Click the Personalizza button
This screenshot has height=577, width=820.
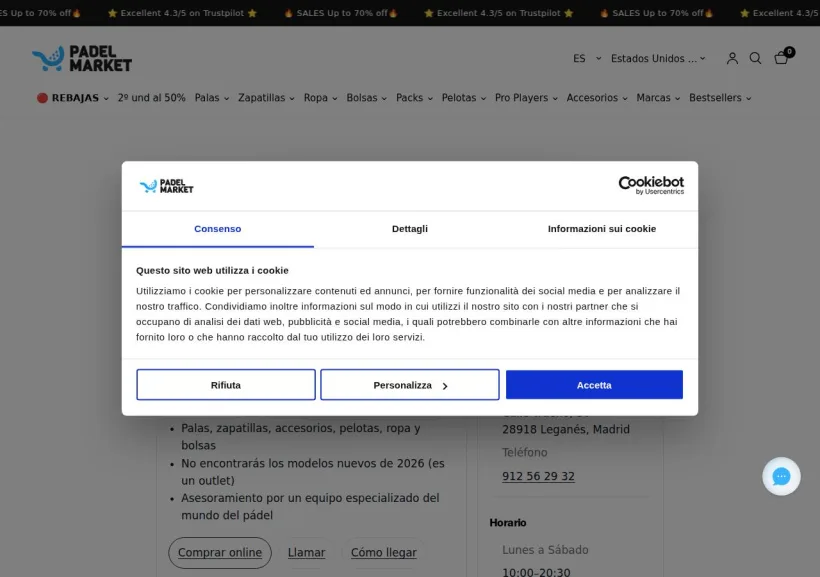(x=409, y=385)
